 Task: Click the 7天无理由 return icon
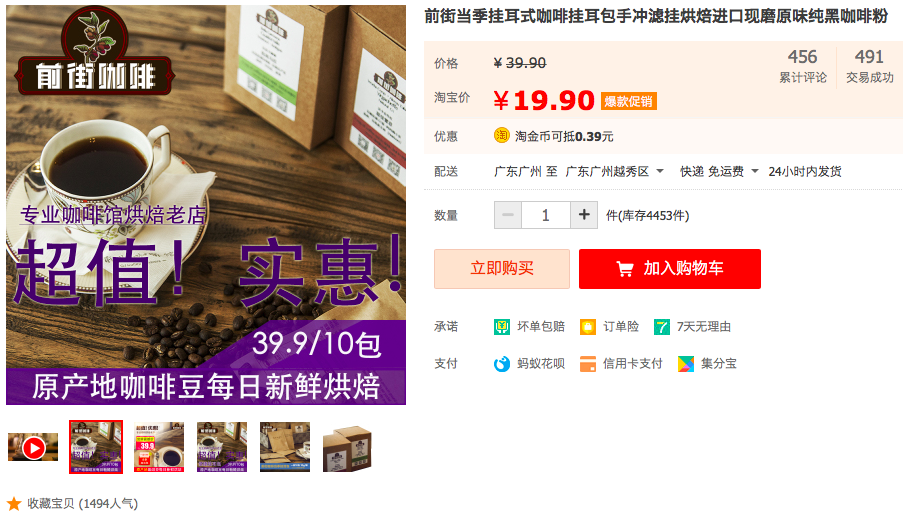pyautogui.click(x=662, y=327)
